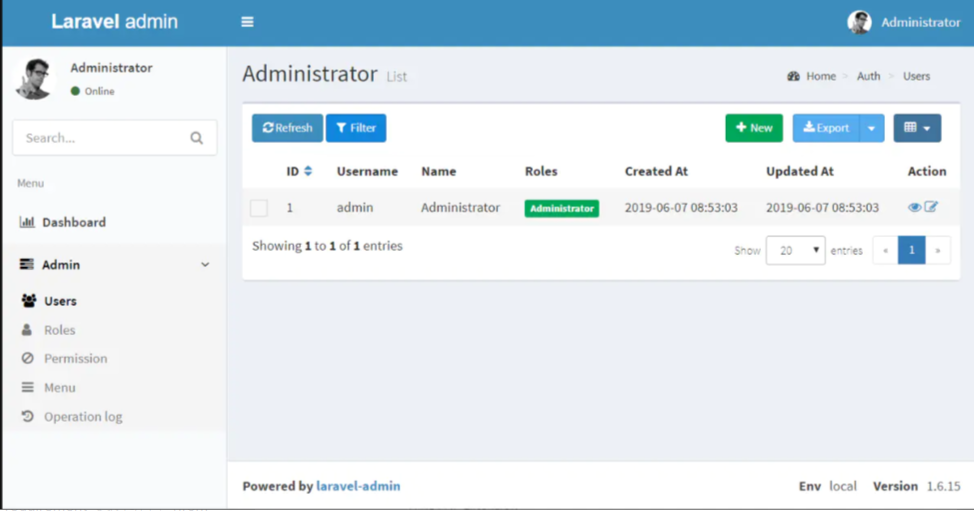
Task: Click the sidebar profile photo
Action: tap(35, 79)
